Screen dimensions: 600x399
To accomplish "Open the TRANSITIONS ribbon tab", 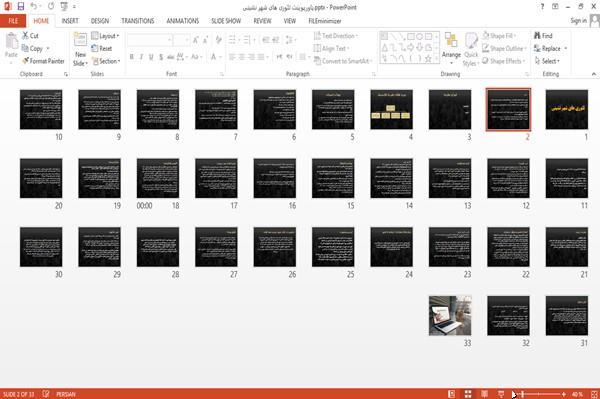I will tap(138, 21).
